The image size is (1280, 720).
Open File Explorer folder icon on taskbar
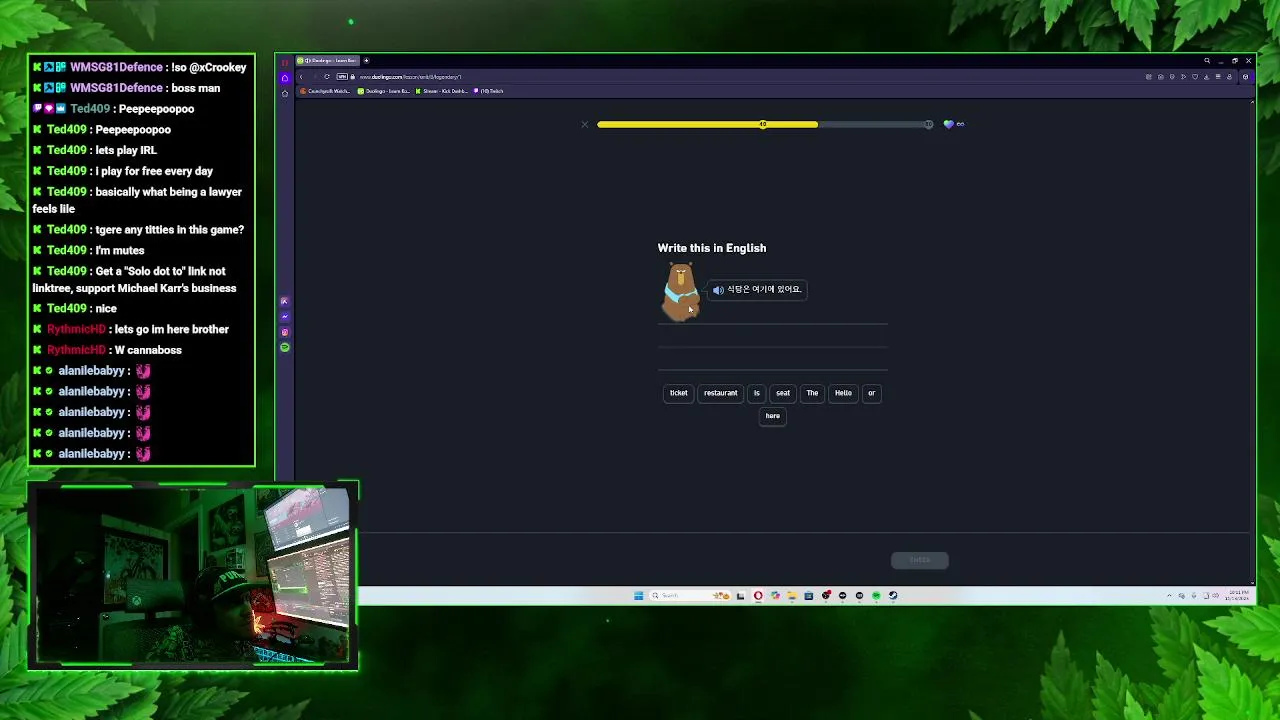(792, 595)
